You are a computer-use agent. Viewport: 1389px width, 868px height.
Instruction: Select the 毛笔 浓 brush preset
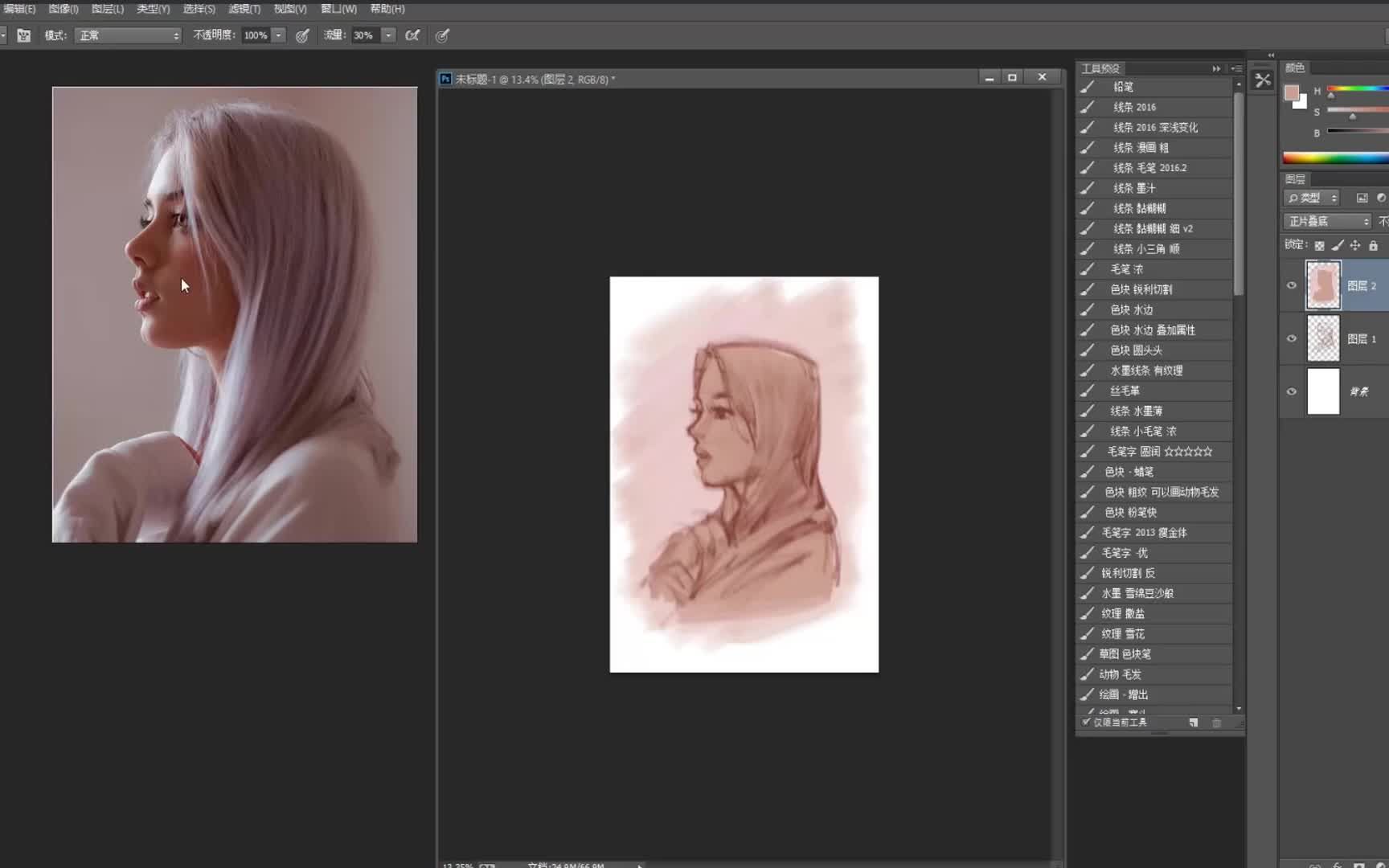pyautogui.click(x=1126, y=269)
